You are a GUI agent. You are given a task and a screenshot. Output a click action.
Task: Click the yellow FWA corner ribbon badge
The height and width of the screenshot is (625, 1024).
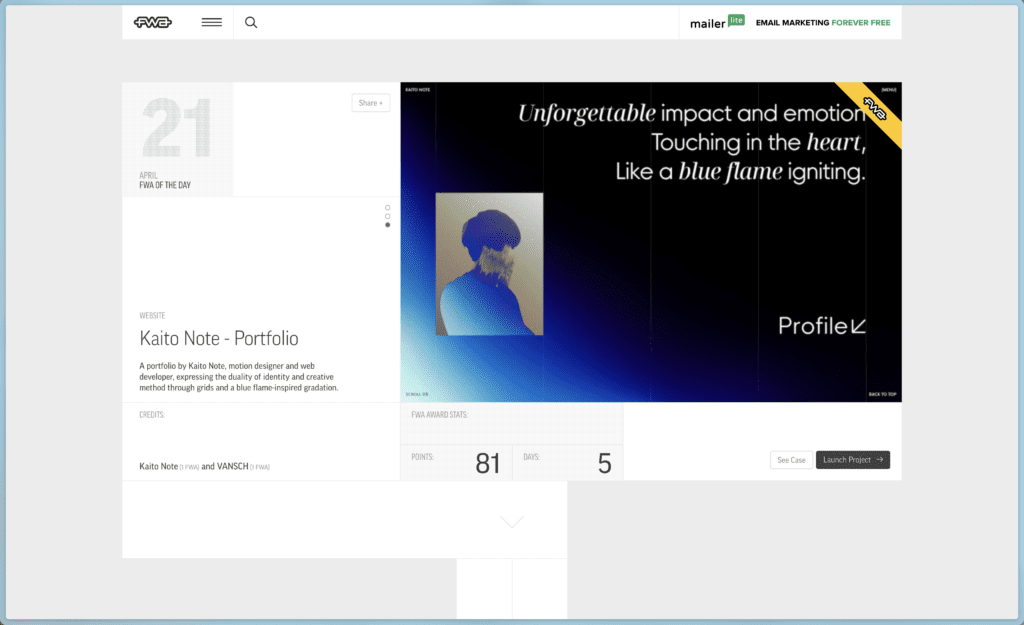click(875, 112)
